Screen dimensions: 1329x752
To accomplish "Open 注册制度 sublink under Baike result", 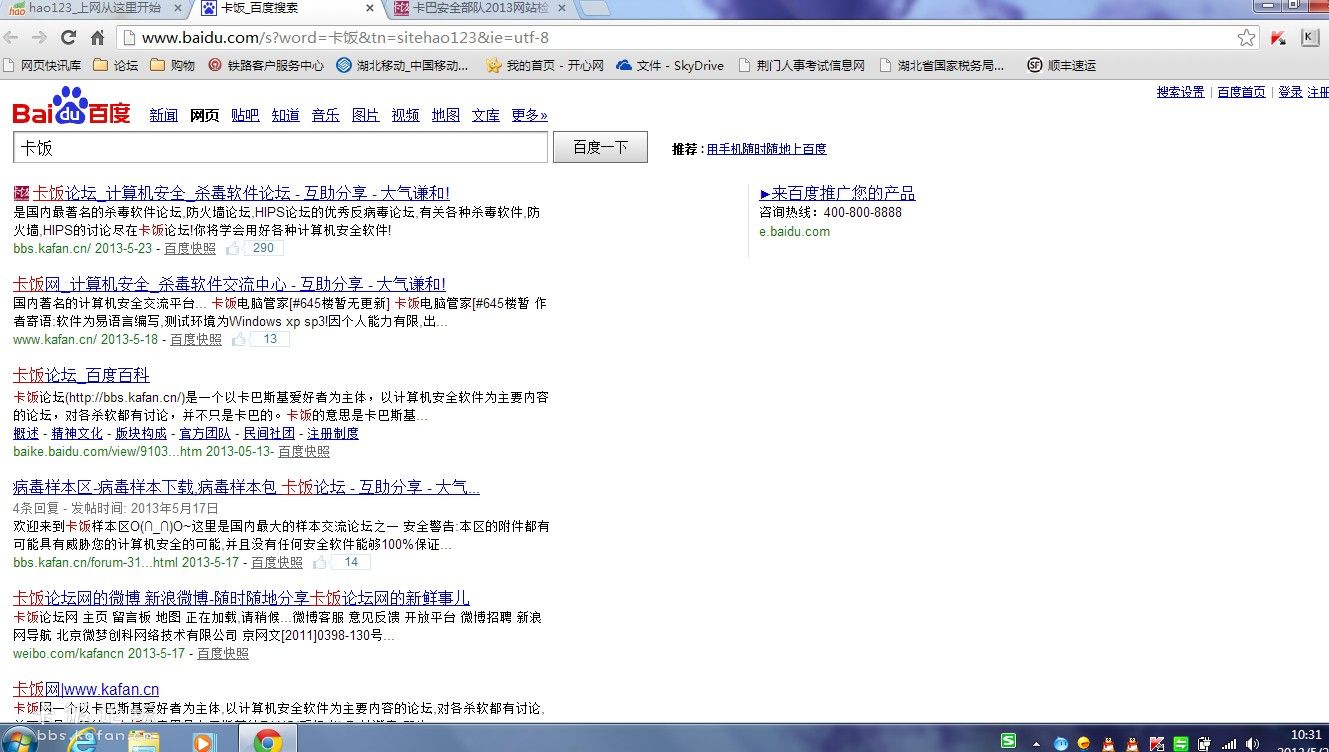I will pyautogui.click(x=333, y=433).
